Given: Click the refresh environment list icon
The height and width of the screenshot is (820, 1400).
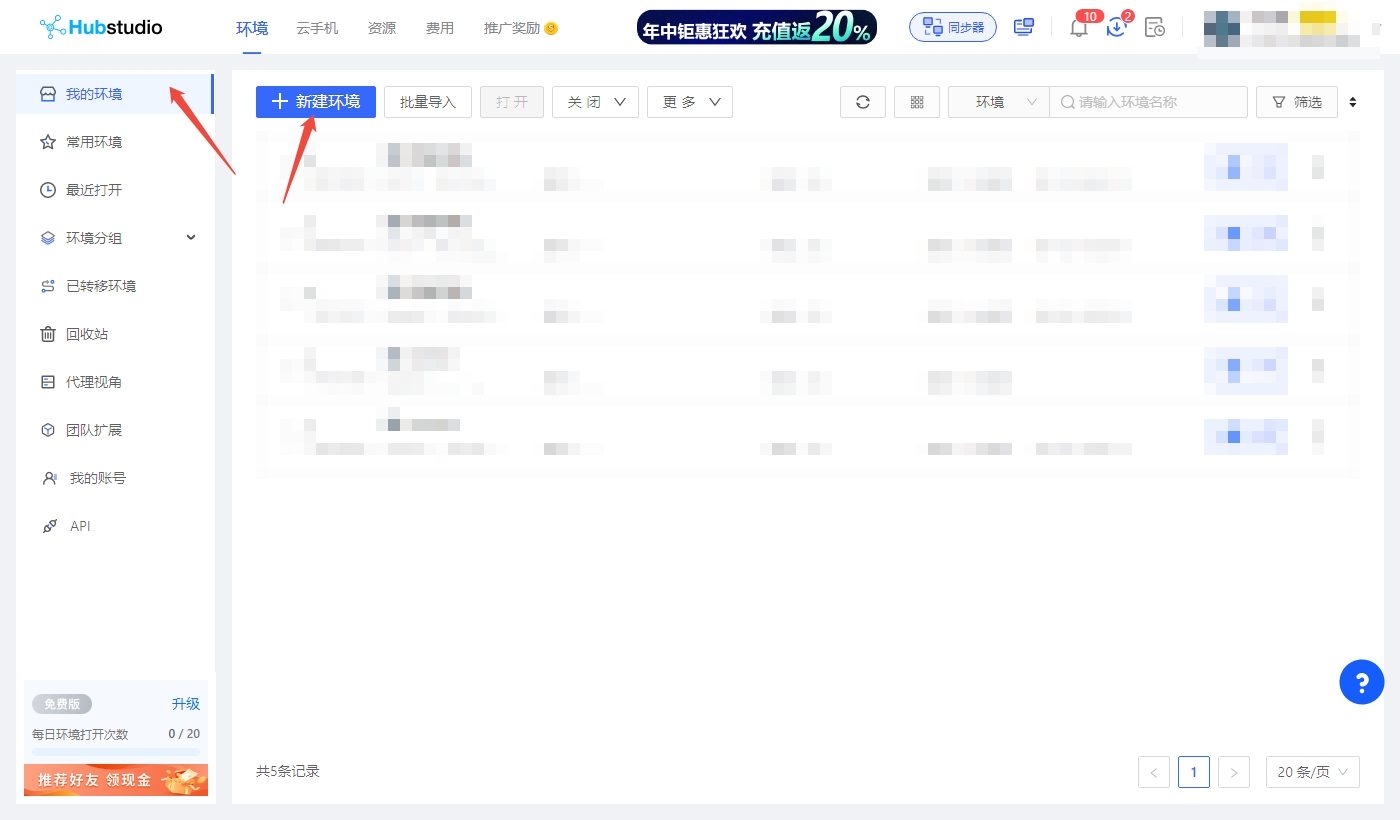Looking at the screenshot, I should [862, 102].
